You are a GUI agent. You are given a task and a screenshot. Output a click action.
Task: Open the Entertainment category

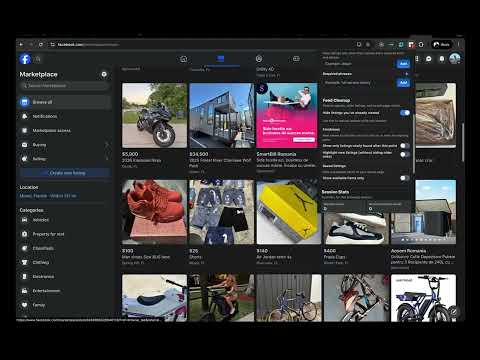point(65,291)
